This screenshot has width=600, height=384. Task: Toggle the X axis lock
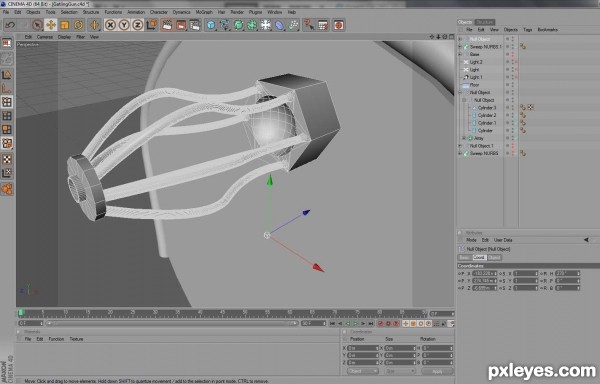[110, 25]
